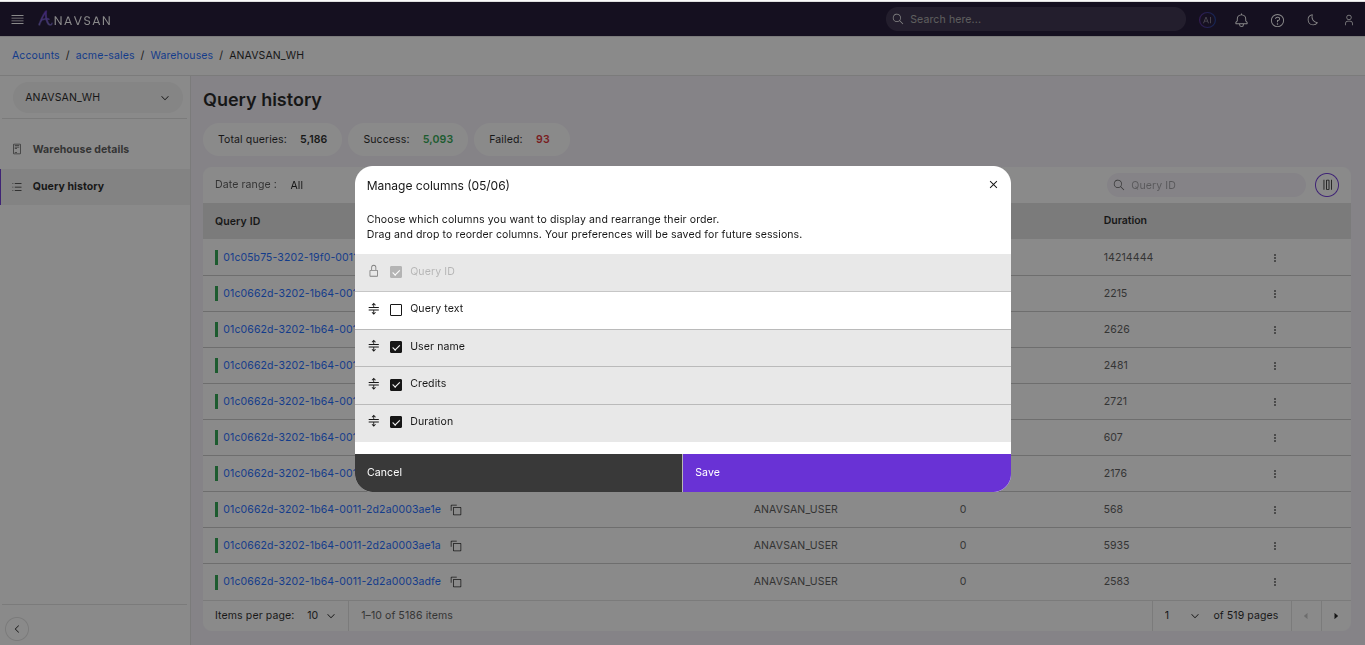Open the notifications bell

tap(1241, 20)
